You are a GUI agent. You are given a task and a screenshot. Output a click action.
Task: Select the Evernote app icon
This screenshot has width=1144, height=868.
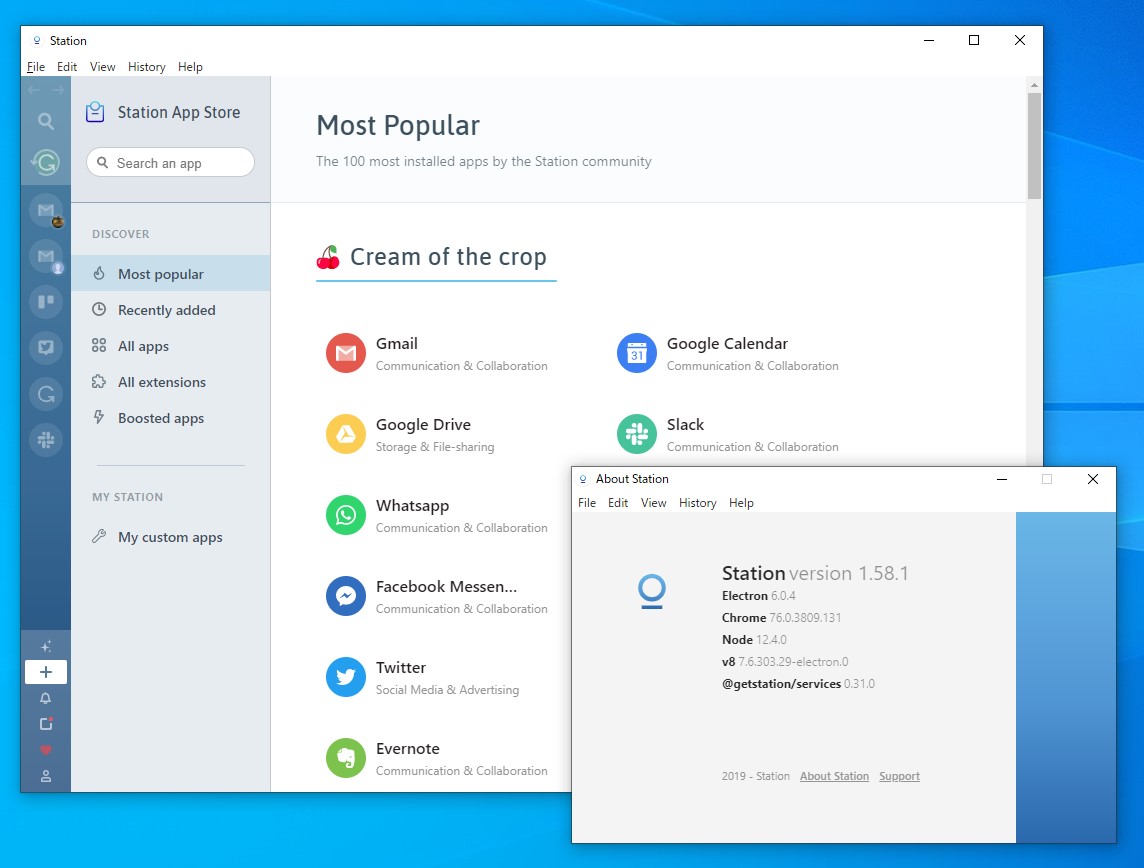(x=345, y=758)
